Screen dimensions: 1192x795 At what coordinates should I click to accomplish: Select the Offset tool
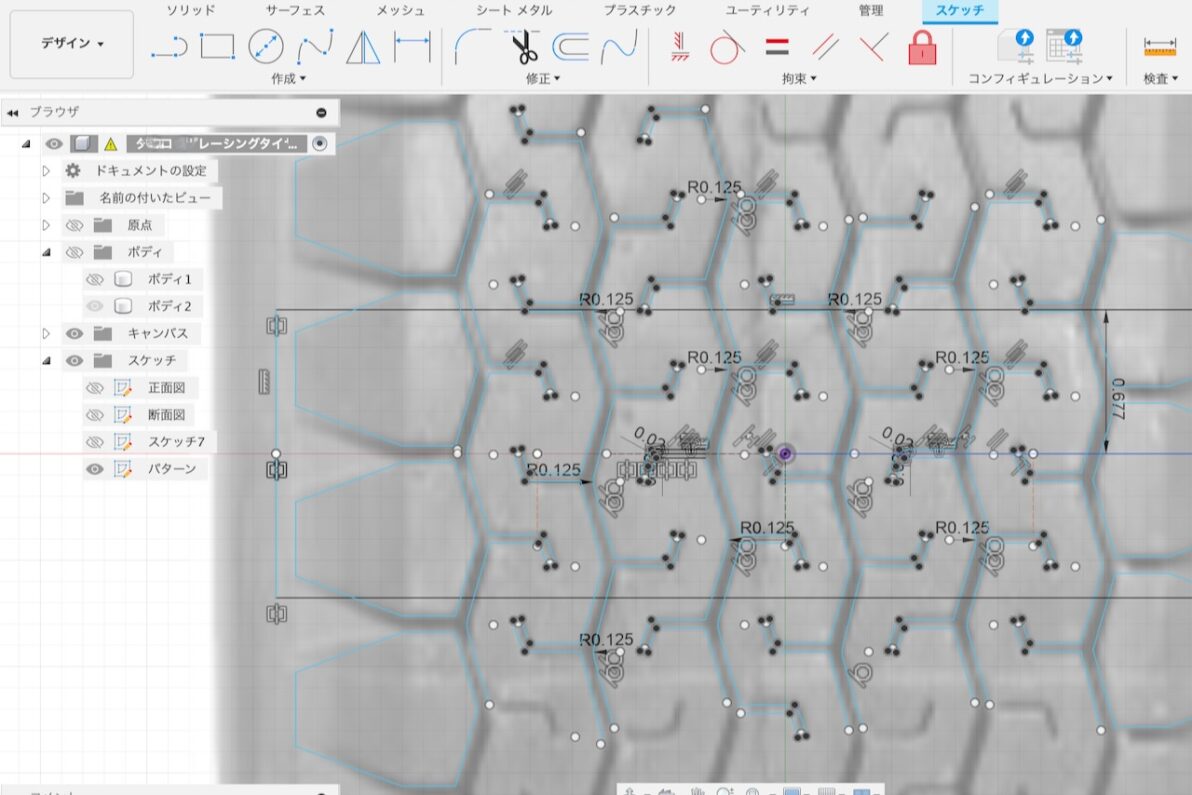coord(571,46)
